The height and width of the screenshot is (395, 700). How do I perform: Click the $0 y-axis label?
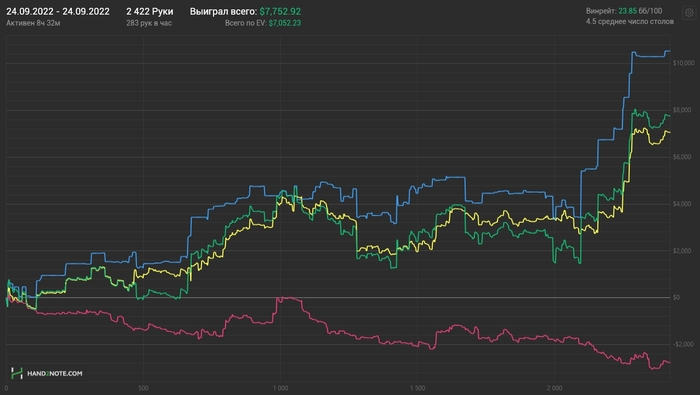pyautogui.click(x=676, y=297)
